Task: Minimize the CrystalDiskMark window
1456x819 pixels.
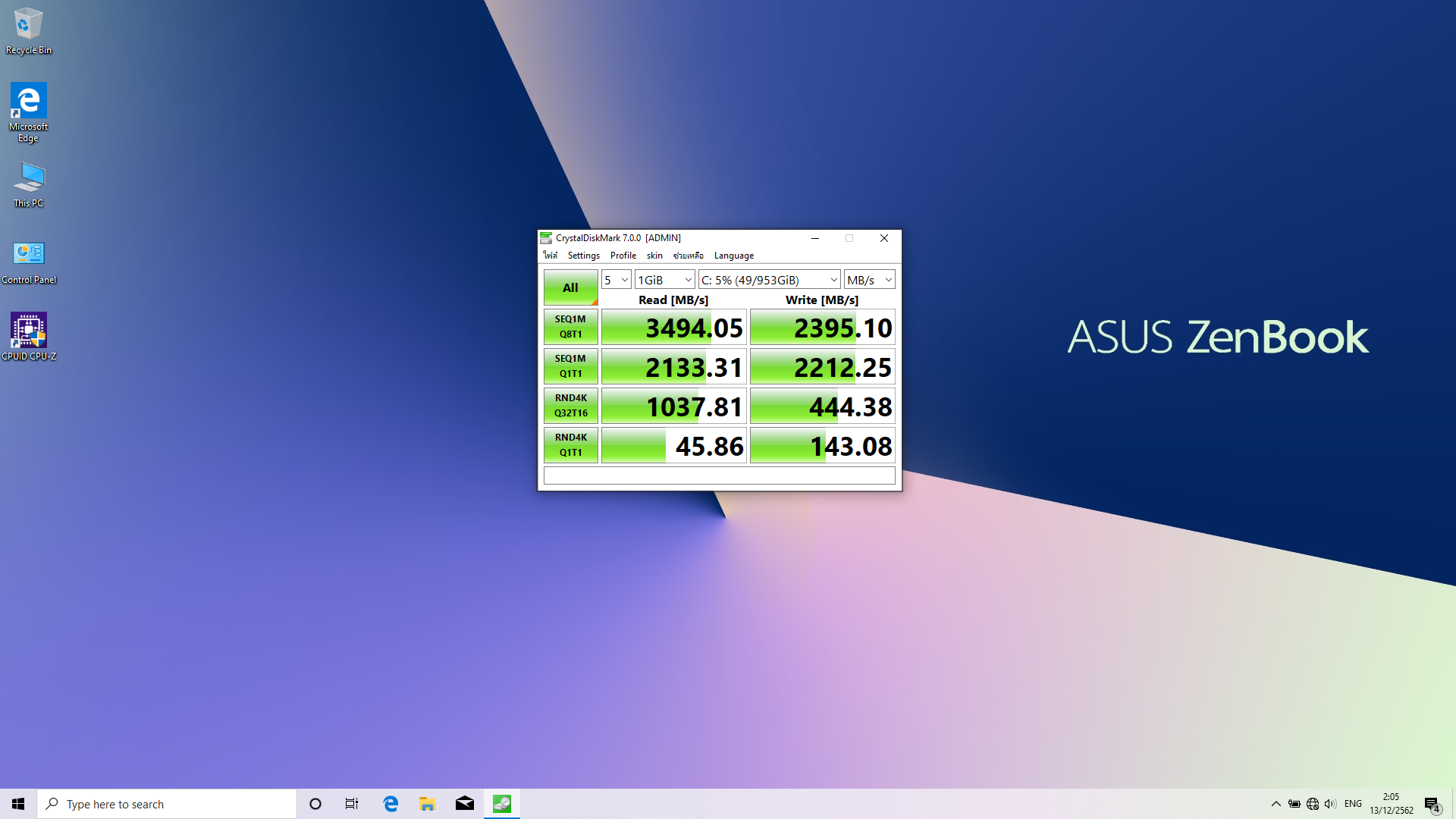Action: [x=815, y=238]
